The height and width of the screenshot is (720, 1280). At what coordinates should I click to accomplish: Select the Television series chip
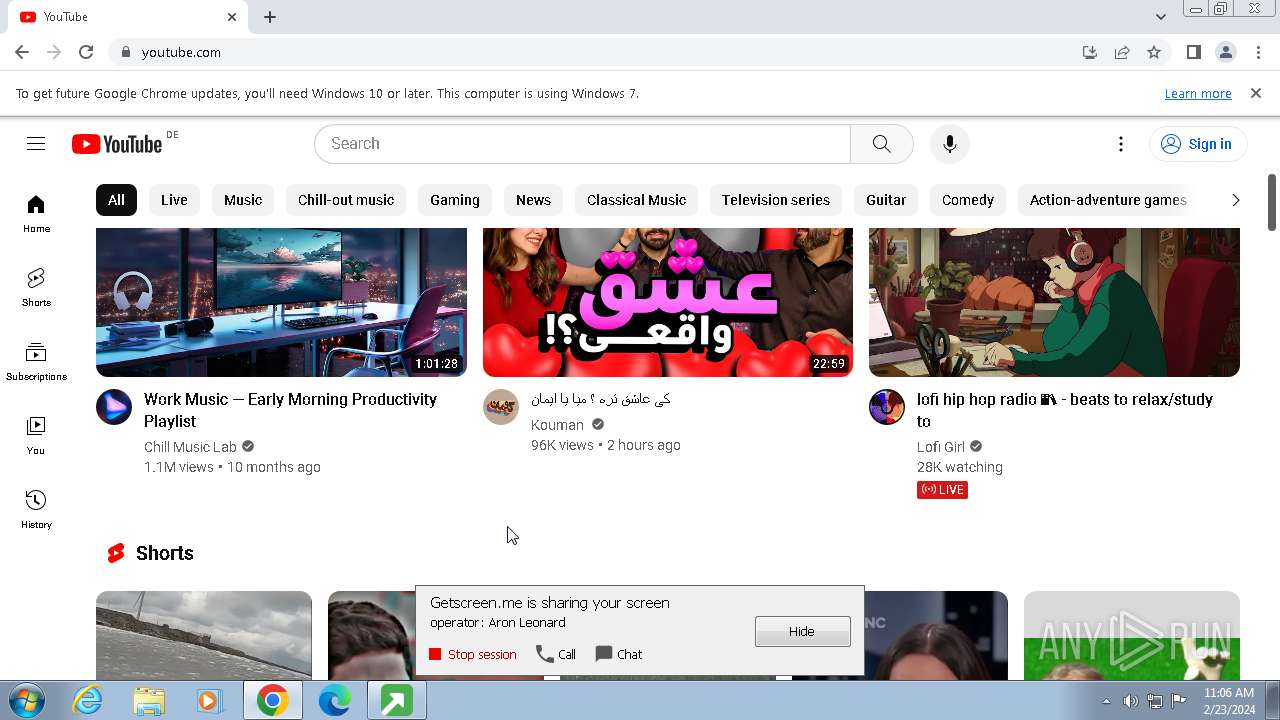776,200
